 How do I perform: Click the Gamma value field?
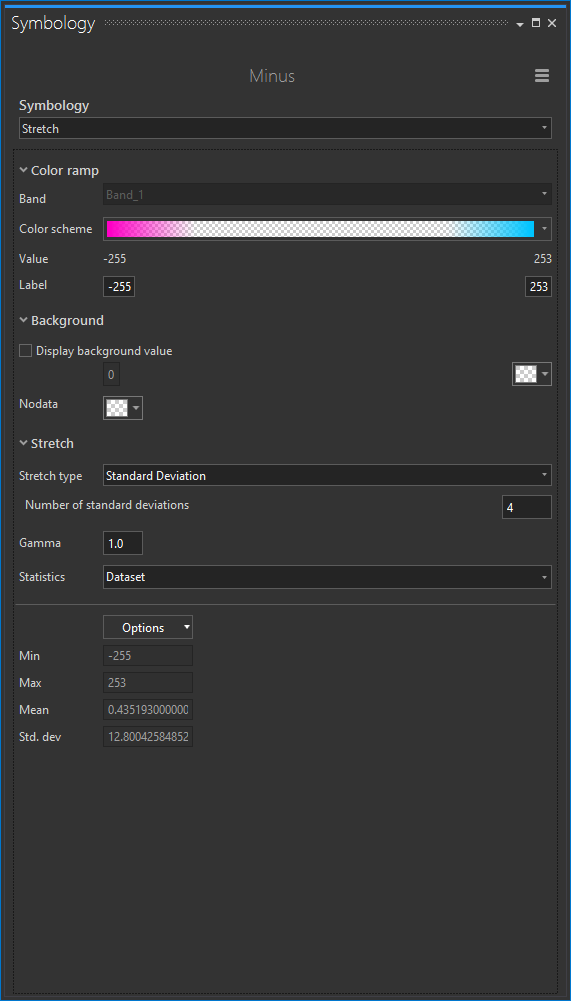[x=123, y=543]
